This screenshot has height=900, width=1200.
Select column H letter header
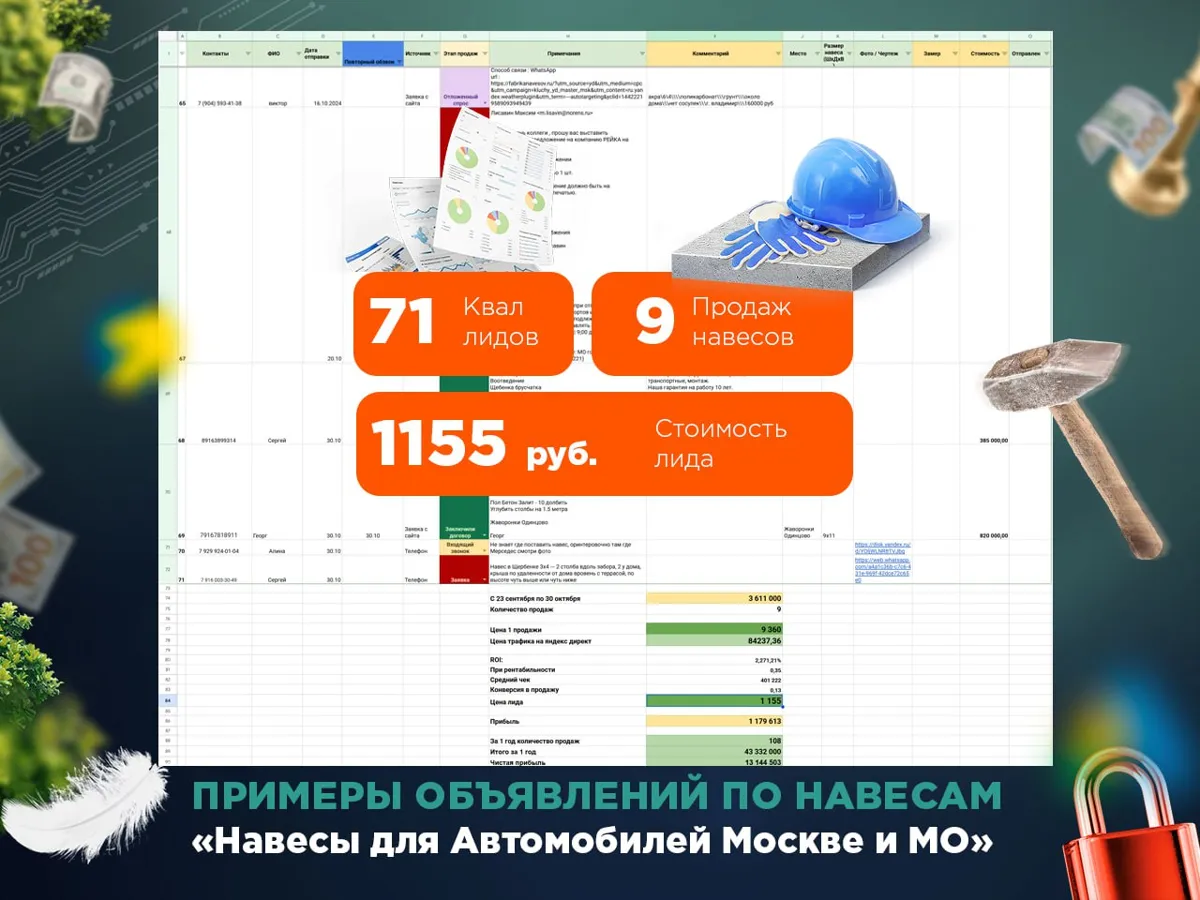[567, 35]
